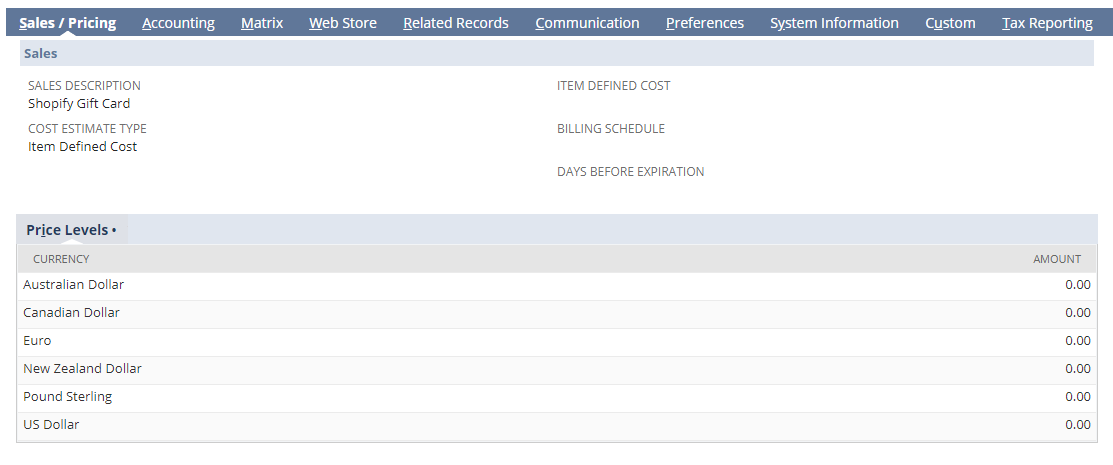This screenshot has height=465, width=1113.
Task: Select the Related Records tab
Action: [455, 23]
